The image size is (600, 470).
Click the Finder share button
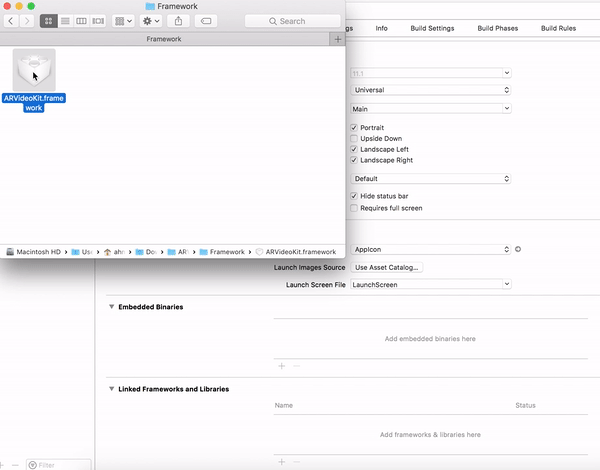(178, 21)
